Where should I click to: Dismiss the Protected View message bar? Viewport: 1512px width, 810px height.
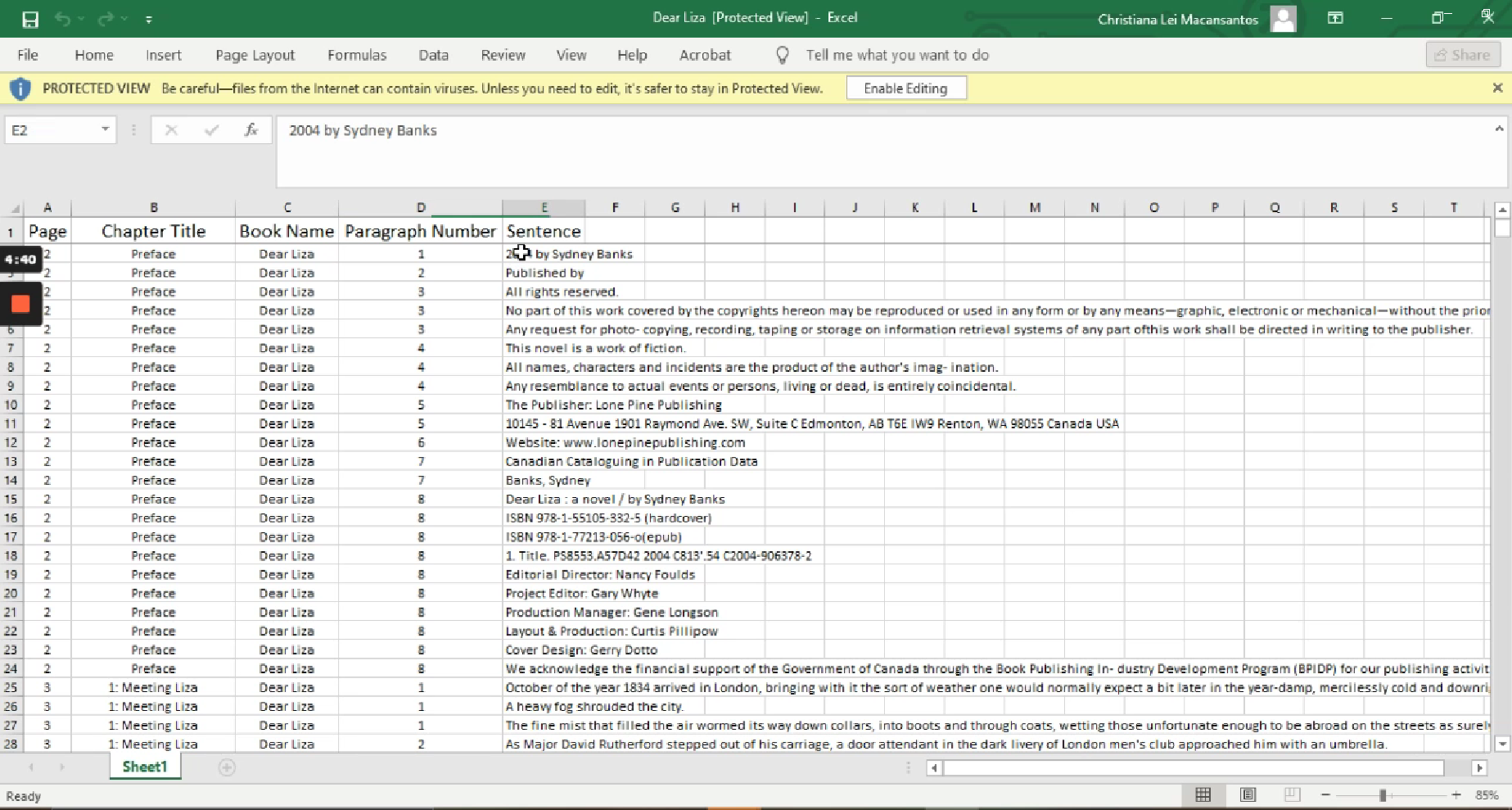[x=1497, y=88]
